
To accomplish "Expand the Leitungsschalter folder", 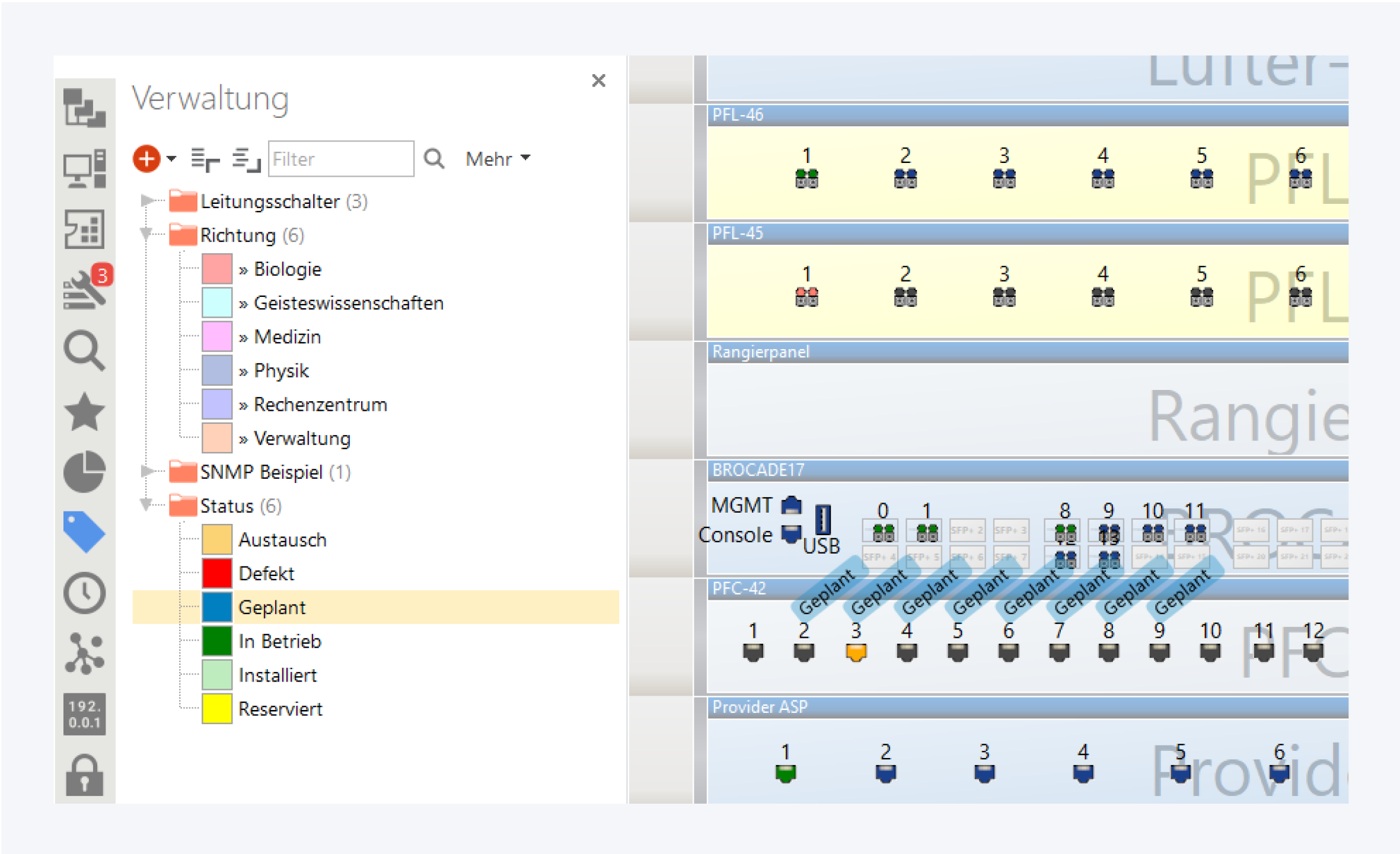I will [x=146, y=201].
